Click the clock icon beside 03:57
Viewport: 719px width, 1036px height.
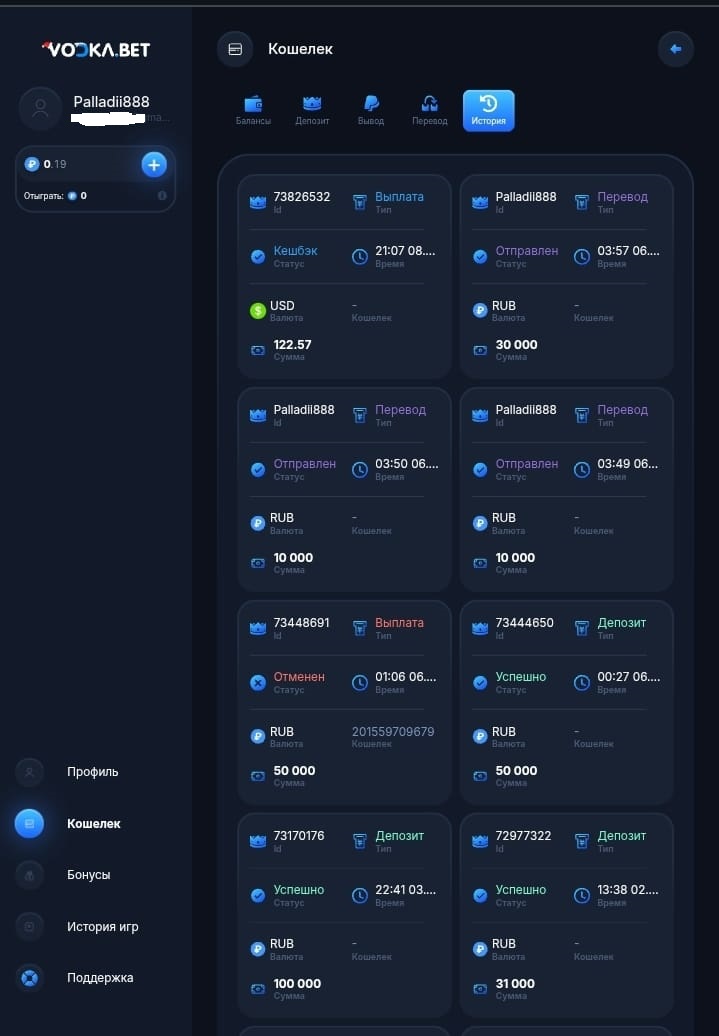point(582,256)
